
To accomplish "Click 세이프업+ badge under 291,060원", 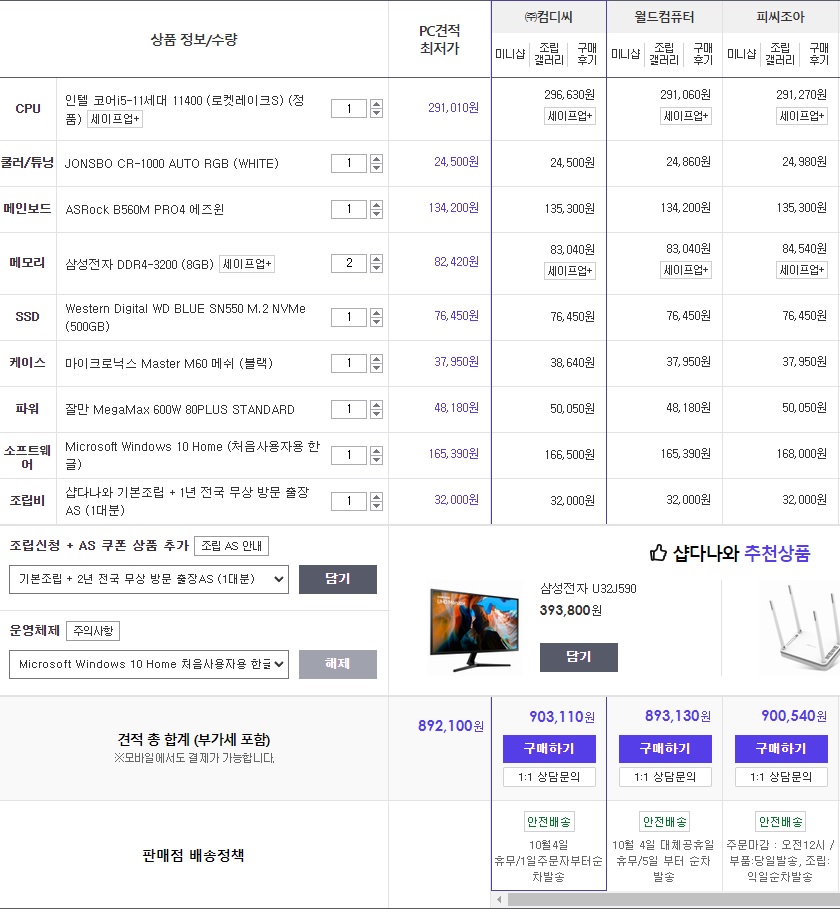I will click(x=686, y=116).
